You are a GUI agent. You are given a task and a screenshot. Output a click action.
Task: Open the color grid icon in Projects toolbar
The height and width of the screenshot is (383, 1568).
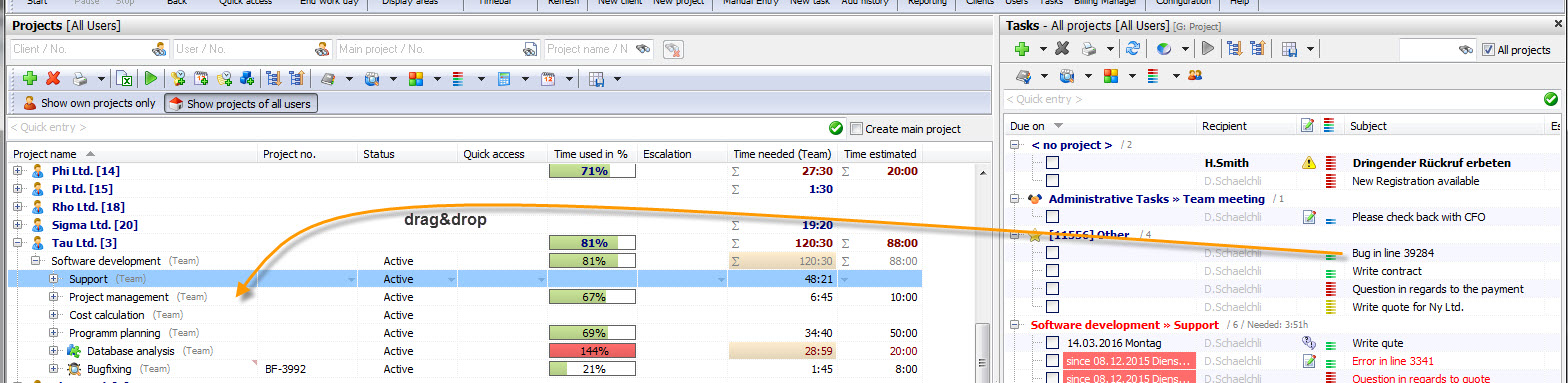416,78
